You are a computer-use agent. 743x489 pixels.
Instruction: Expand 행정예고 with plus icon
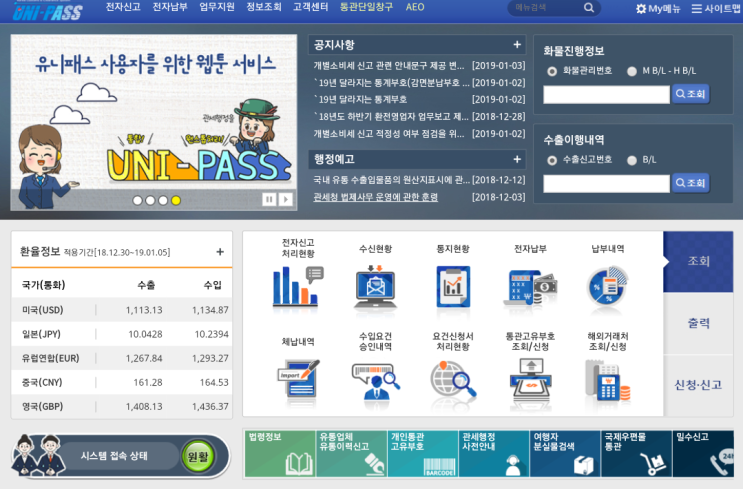click(x=517, y=159)
